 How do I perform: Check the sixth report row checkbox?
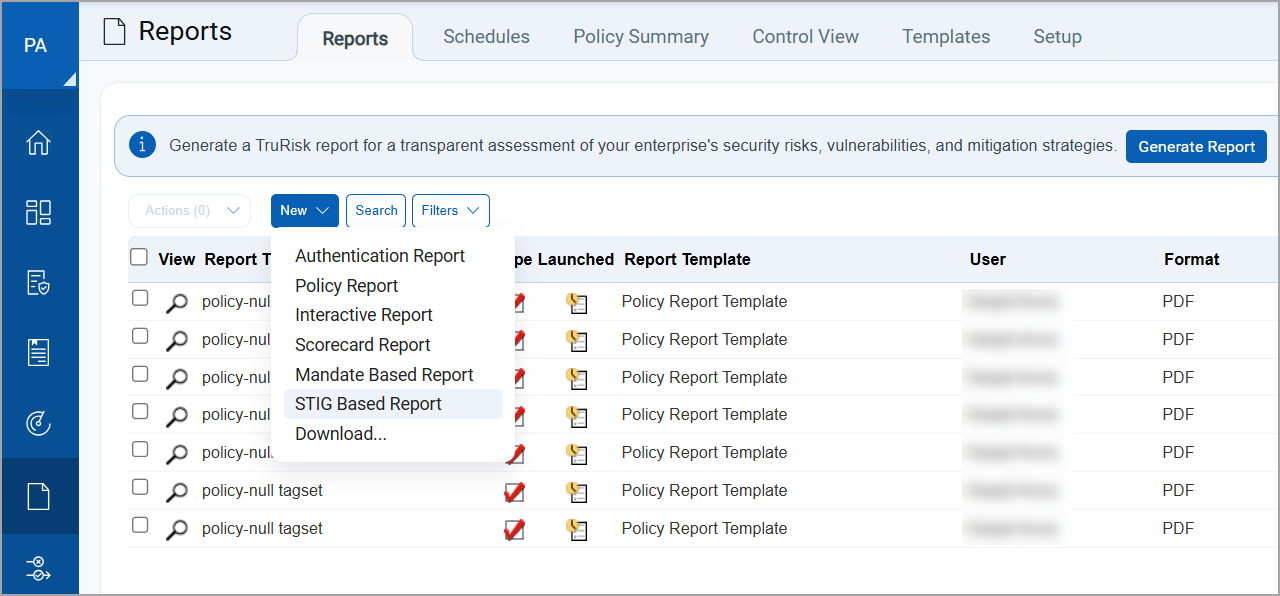tap(140, 487)
